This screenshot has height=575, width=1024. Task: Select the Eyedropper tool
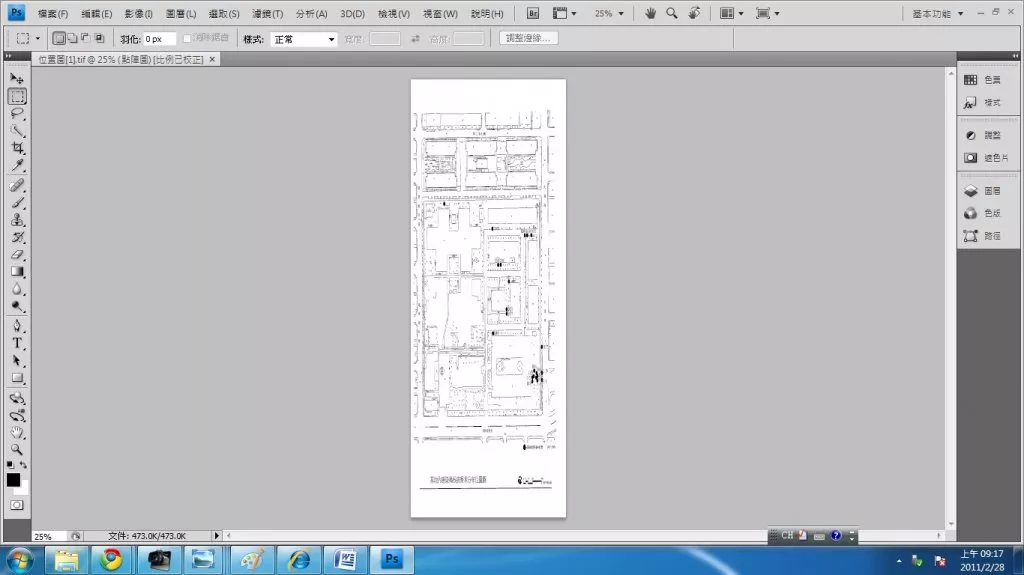pos(17,165)
